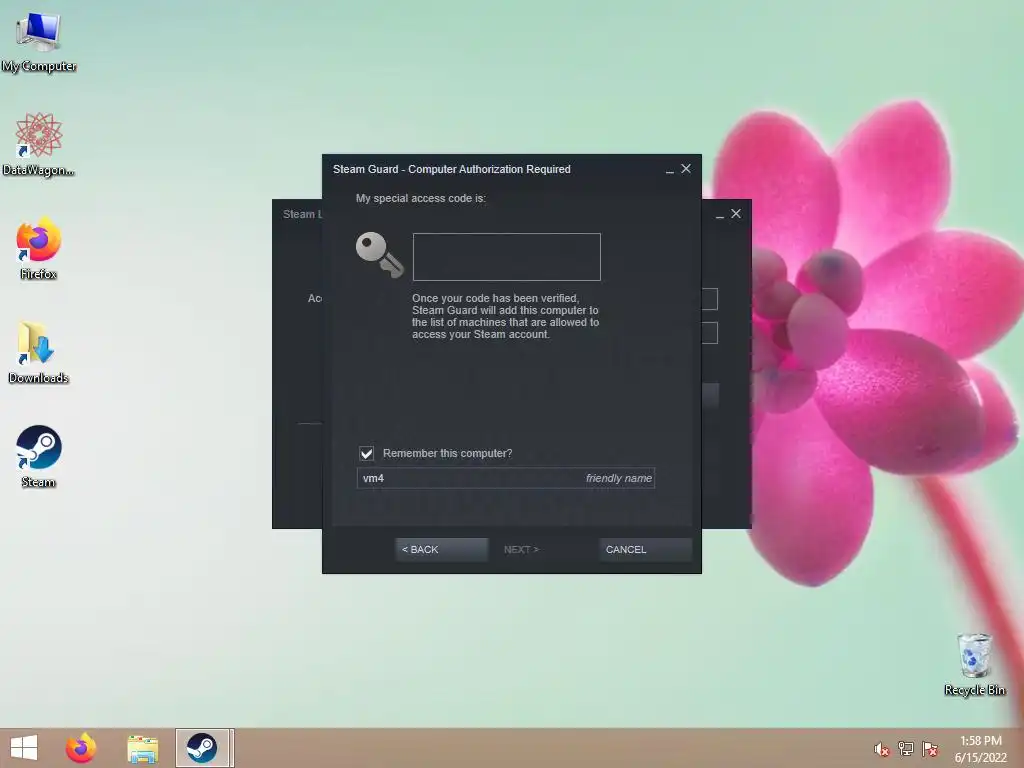This screenshot has height=768, width=1024.
Task: Launch Firefox from the taskbar
Action: [81, 748]
